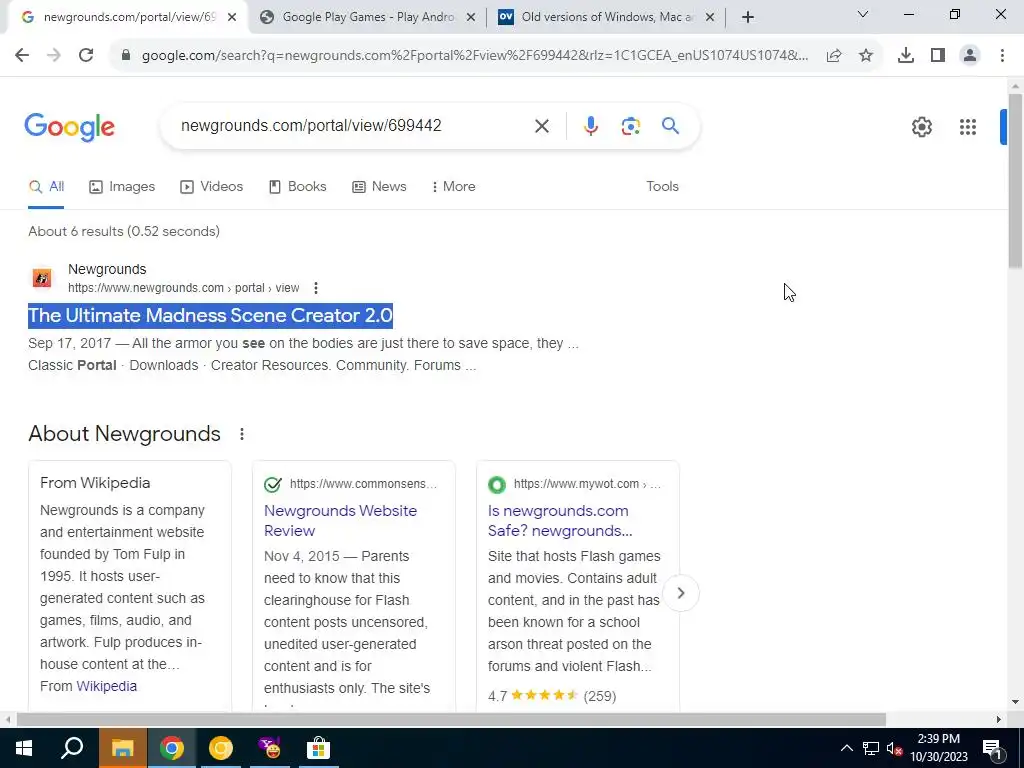Image resolution: width=1024 pixels, height=768 pixels.
Task: Open The Ultimate Madness Scene Creator 2.0
Action: click(210, 315)
